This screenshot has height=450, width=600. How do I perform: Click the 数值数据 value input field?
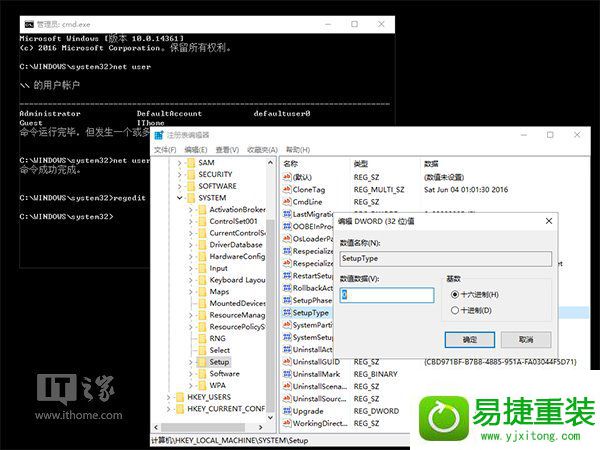pyautogui.click(x=387, y=295)
